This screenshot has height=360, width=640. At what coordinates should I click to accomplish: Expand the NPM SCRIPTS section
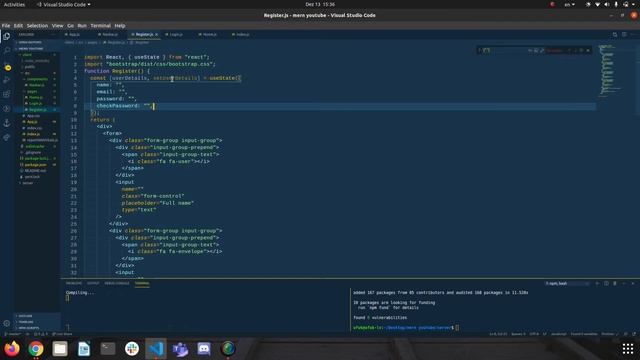(37, 328)
